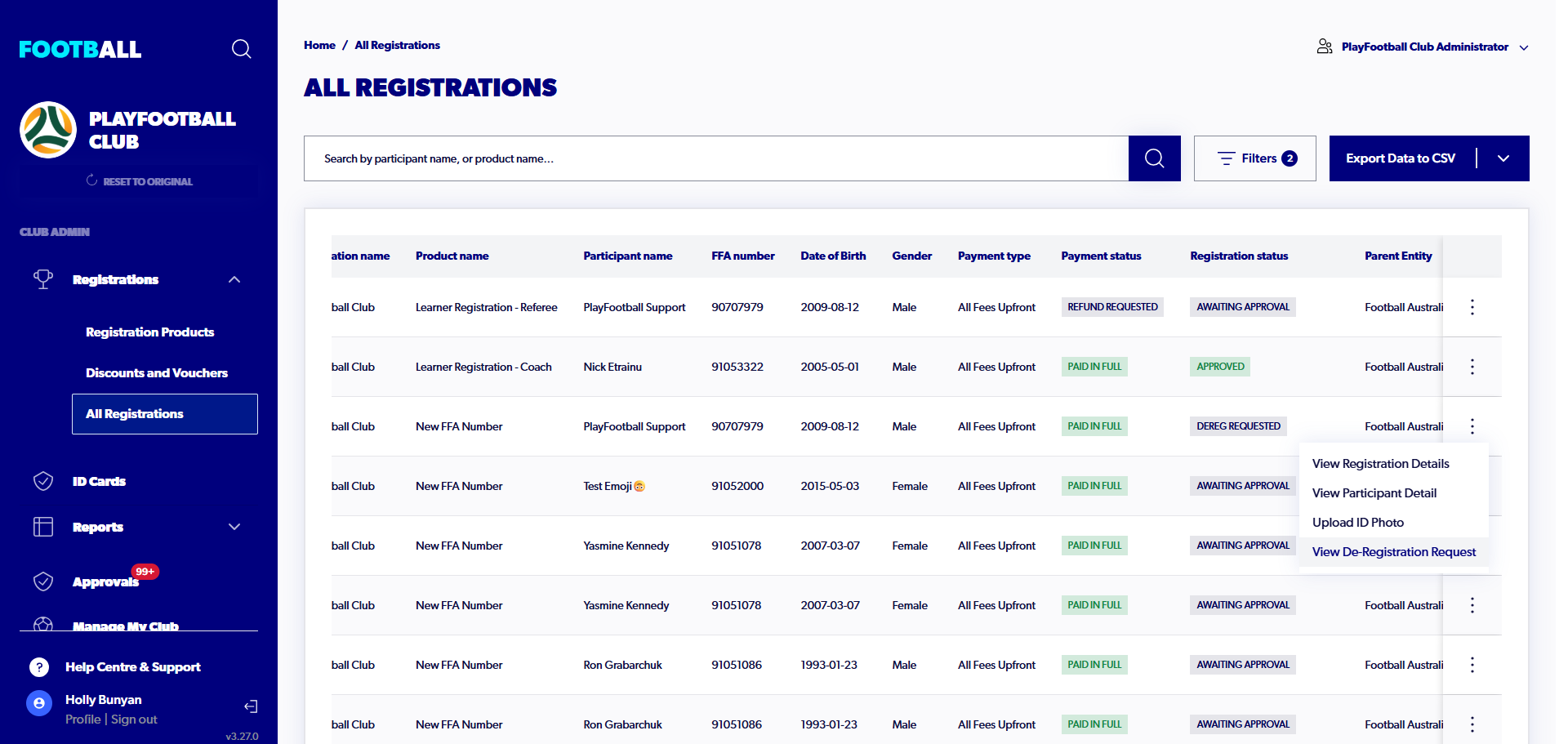This screenshot has height=744, width=1568.
Task: Choose Upload ID Photo from the menu
Action: point(1358,523)
